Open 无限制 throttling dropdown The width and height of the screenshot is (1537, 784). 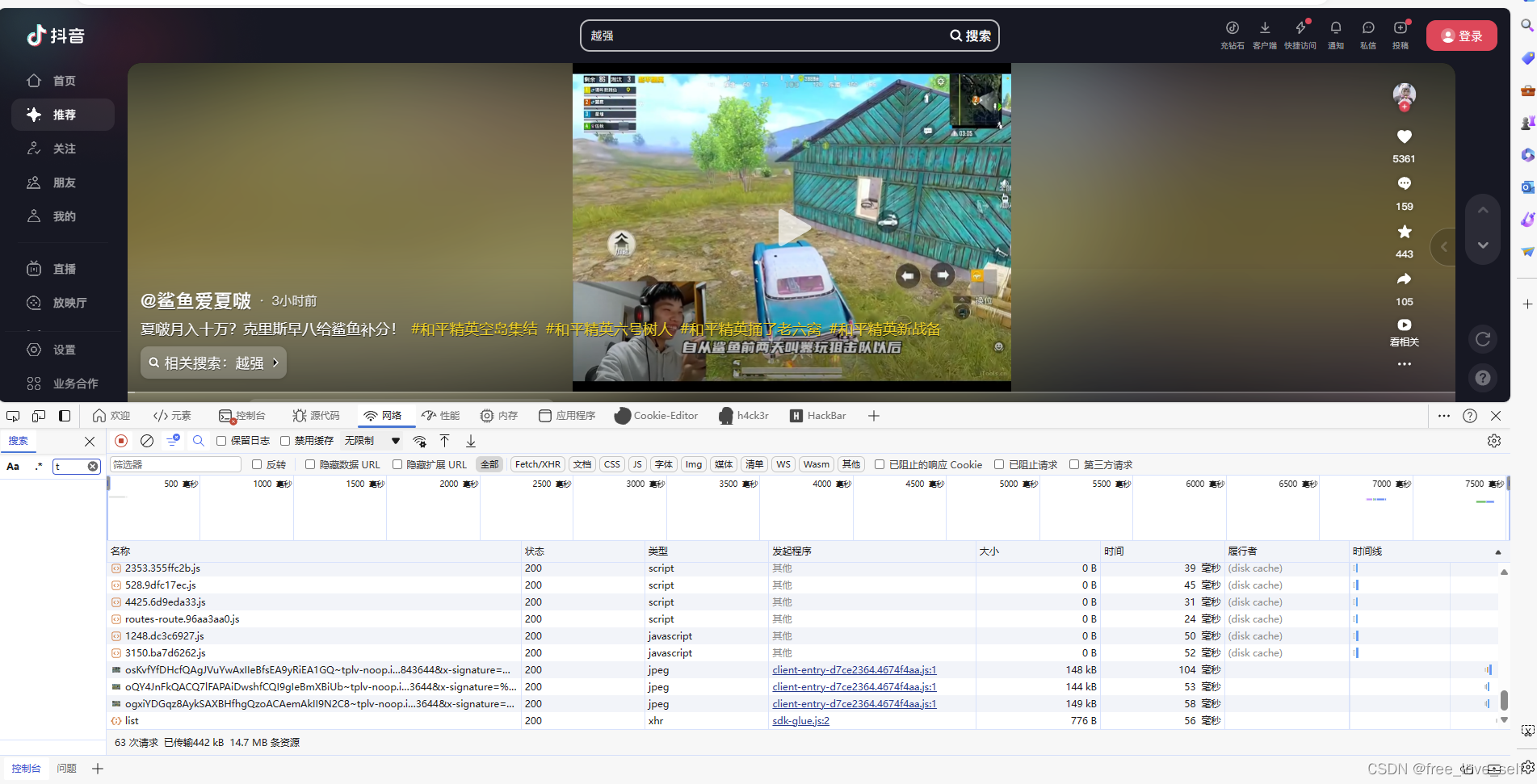click(372, 441)
